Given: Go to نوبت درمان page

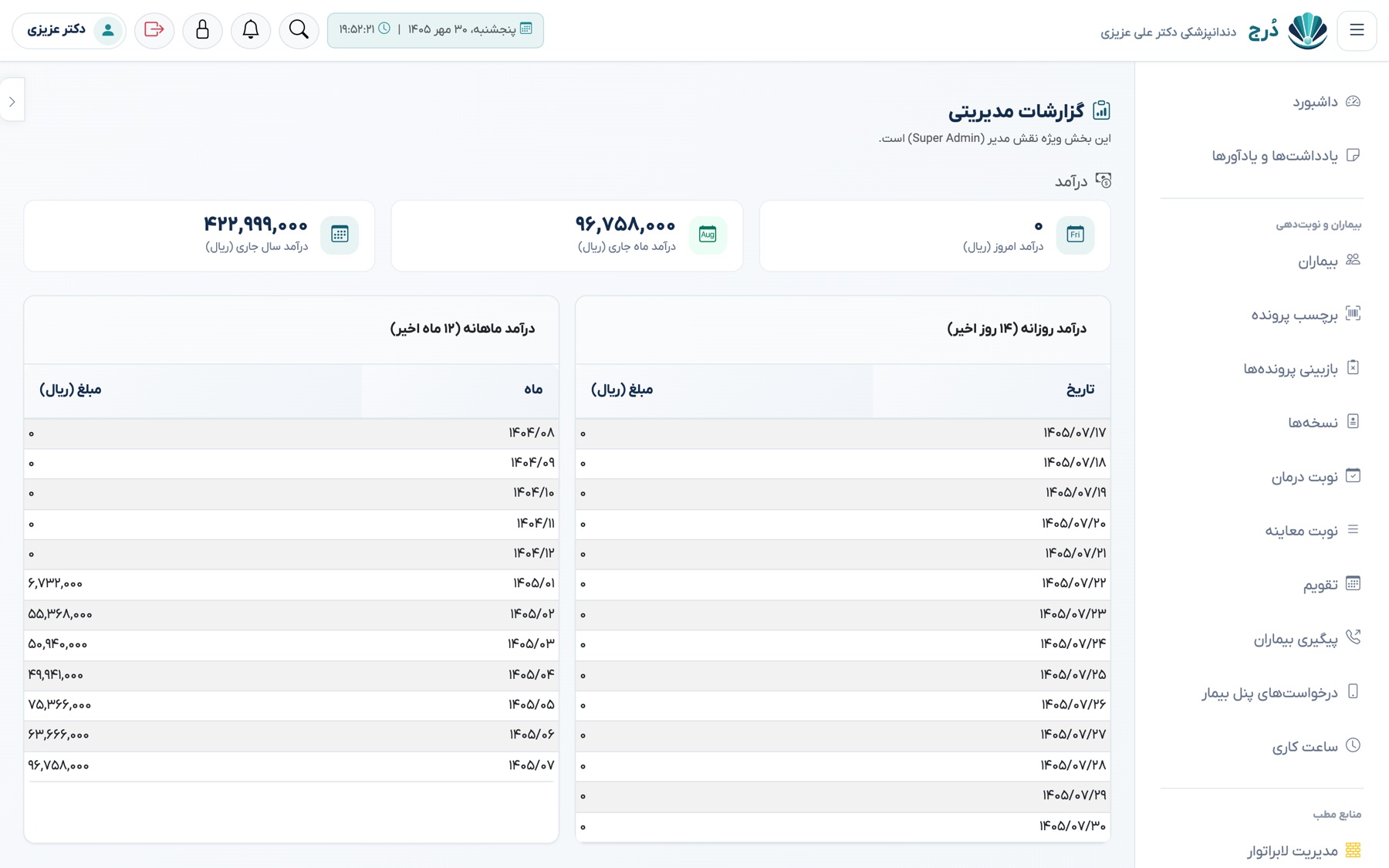Looking at the screenshot, I should pyautogui.click(x=1316, y=477).
